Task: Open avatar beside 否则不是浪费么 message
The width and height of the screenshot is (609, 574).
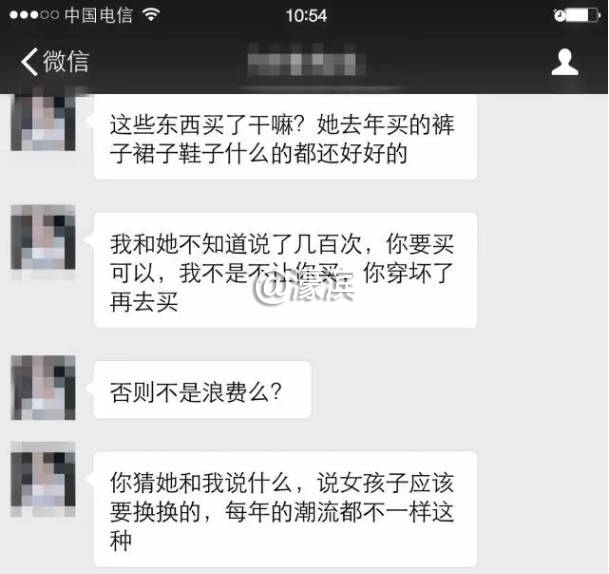Action: click(x=43, y=387)
